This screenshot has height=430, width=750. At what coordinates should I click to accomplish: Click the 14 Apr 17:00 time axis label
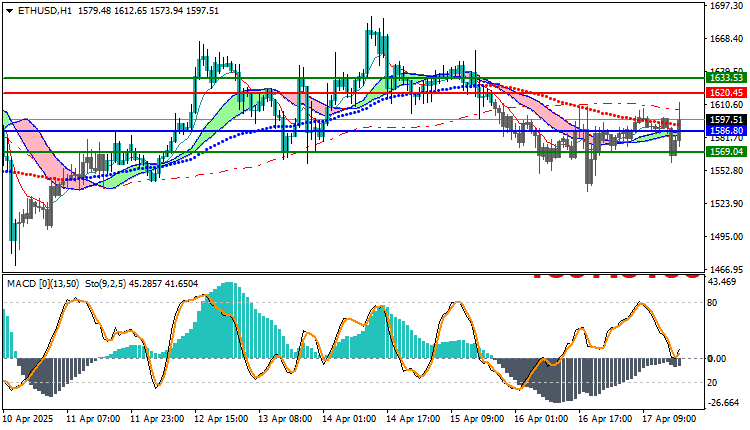pyautogui.click(x=413, y=419)
